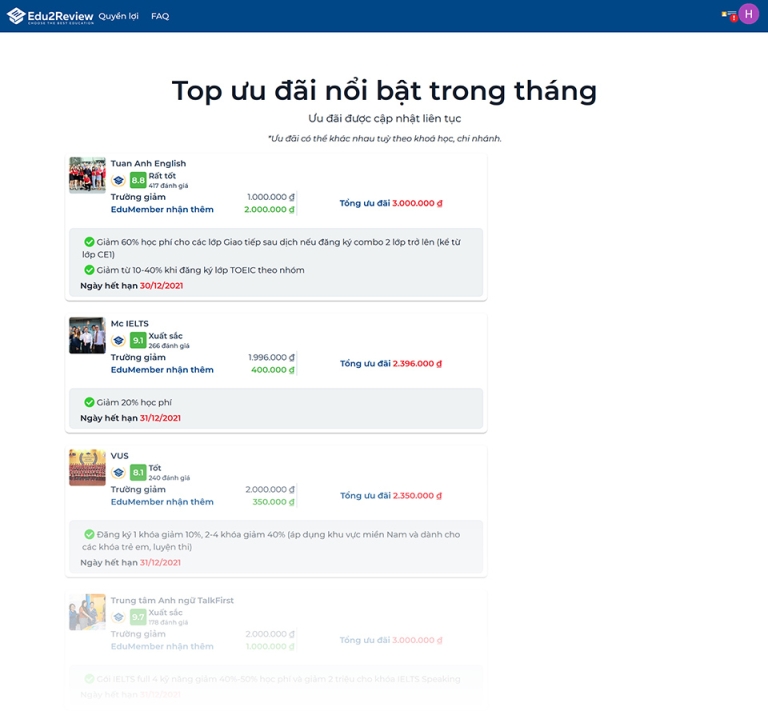Click the Tổng ưu đãi 3.000.000 đ total for Tuan Anh English

coord(391,203)
